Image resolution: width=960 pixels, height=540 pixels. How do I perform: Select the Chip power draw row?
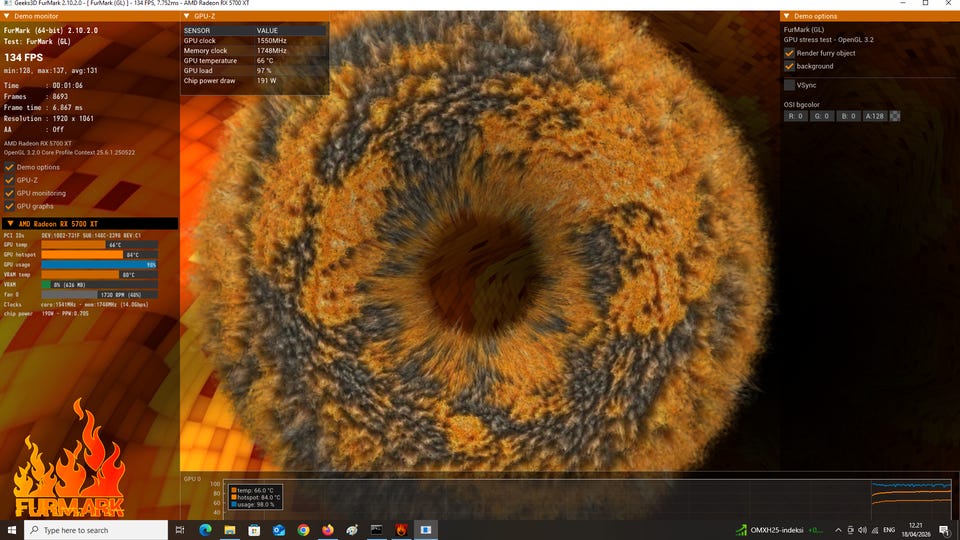tap(255, 81)
